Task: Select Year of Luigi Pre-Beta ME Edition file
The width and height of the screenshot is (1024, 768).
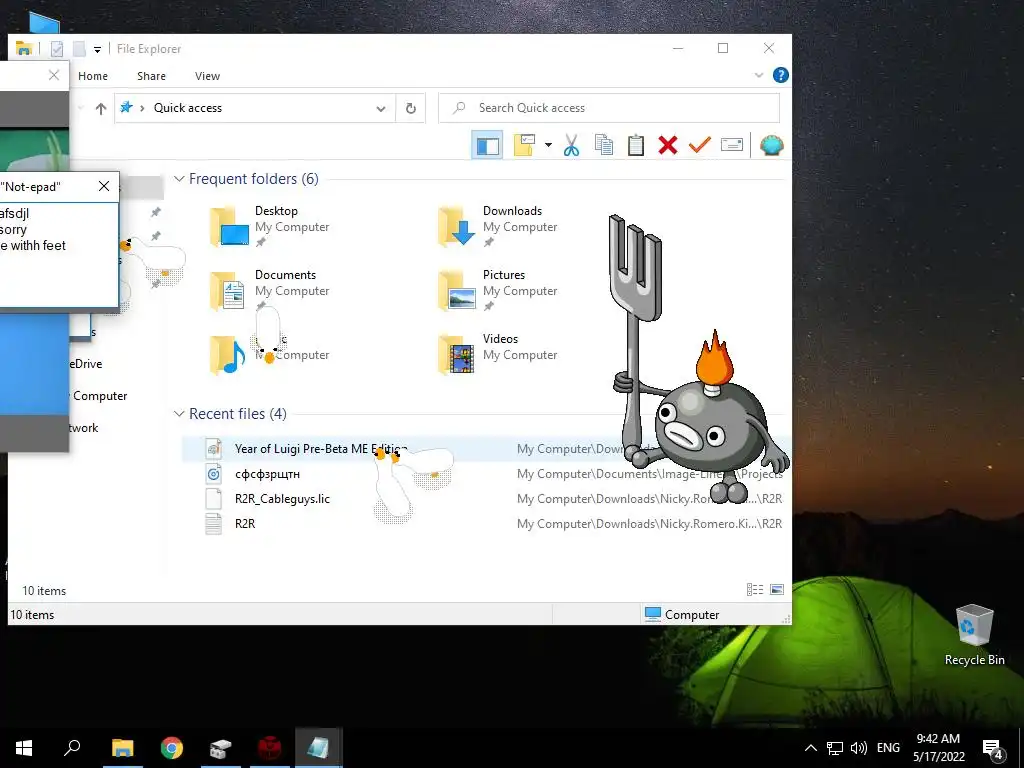Action: click(x=482, y=449)
